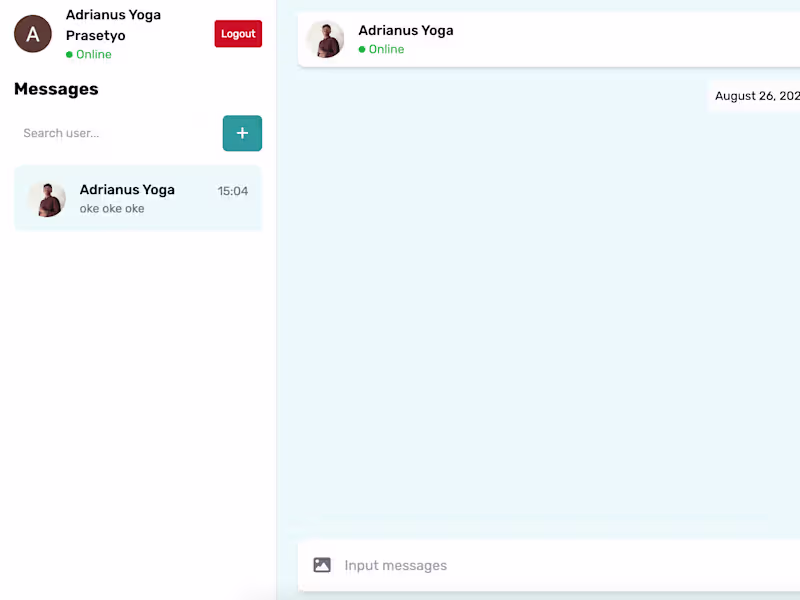
Task: Click the Adrianus Yoga Prasetyo profile name
Action: 113,24
